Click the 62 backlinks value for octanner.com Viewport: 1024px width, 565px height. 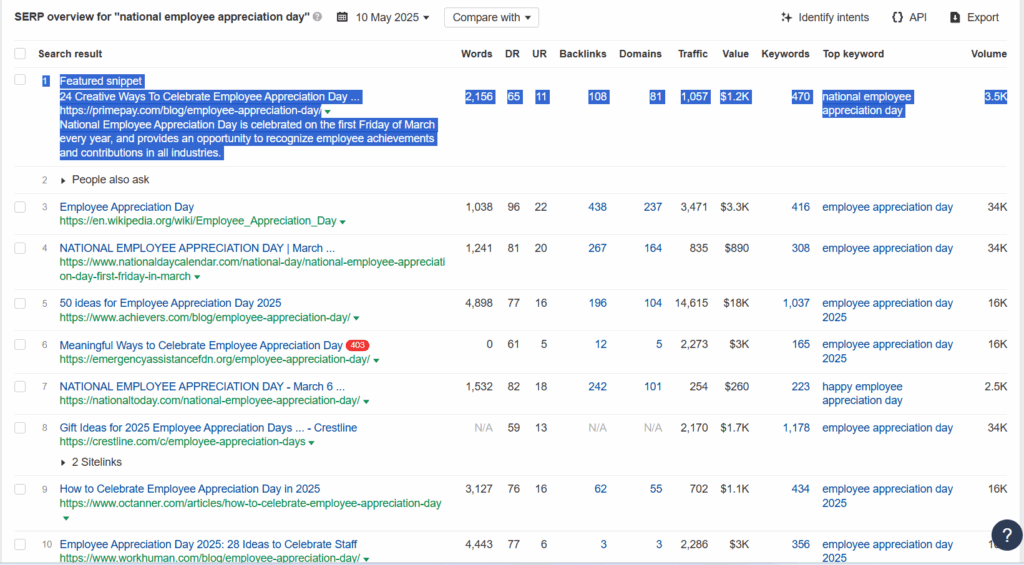pos(601,489)
